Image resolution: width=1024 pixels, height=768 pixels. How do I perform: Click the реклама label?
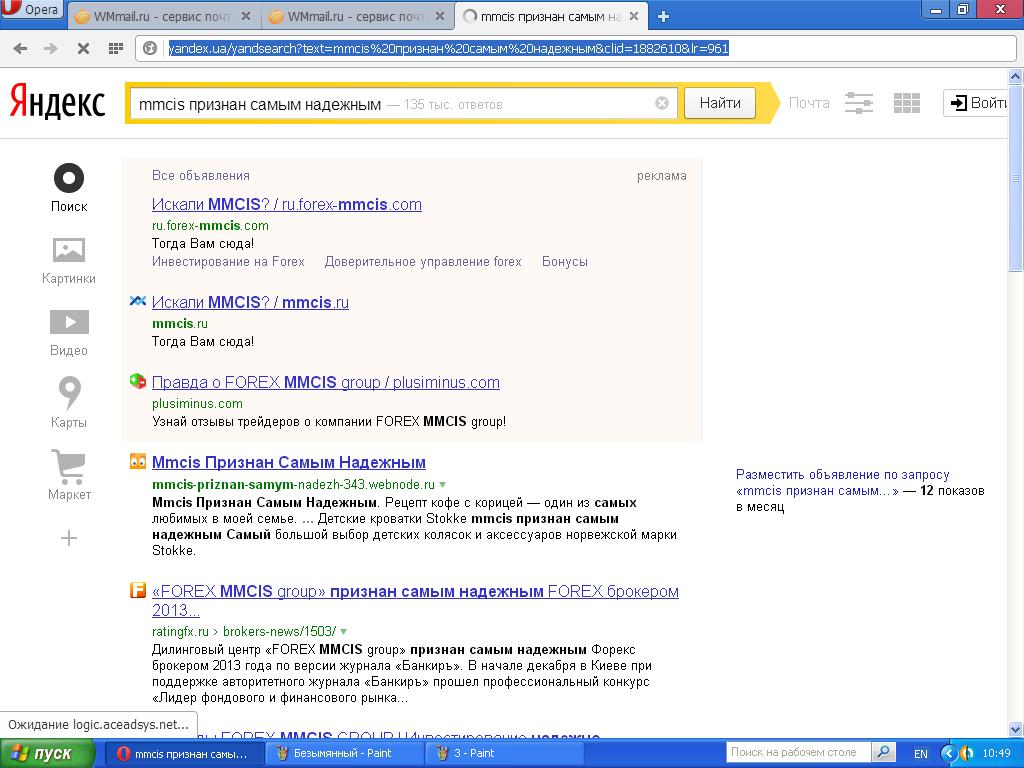tap(662, 176)
